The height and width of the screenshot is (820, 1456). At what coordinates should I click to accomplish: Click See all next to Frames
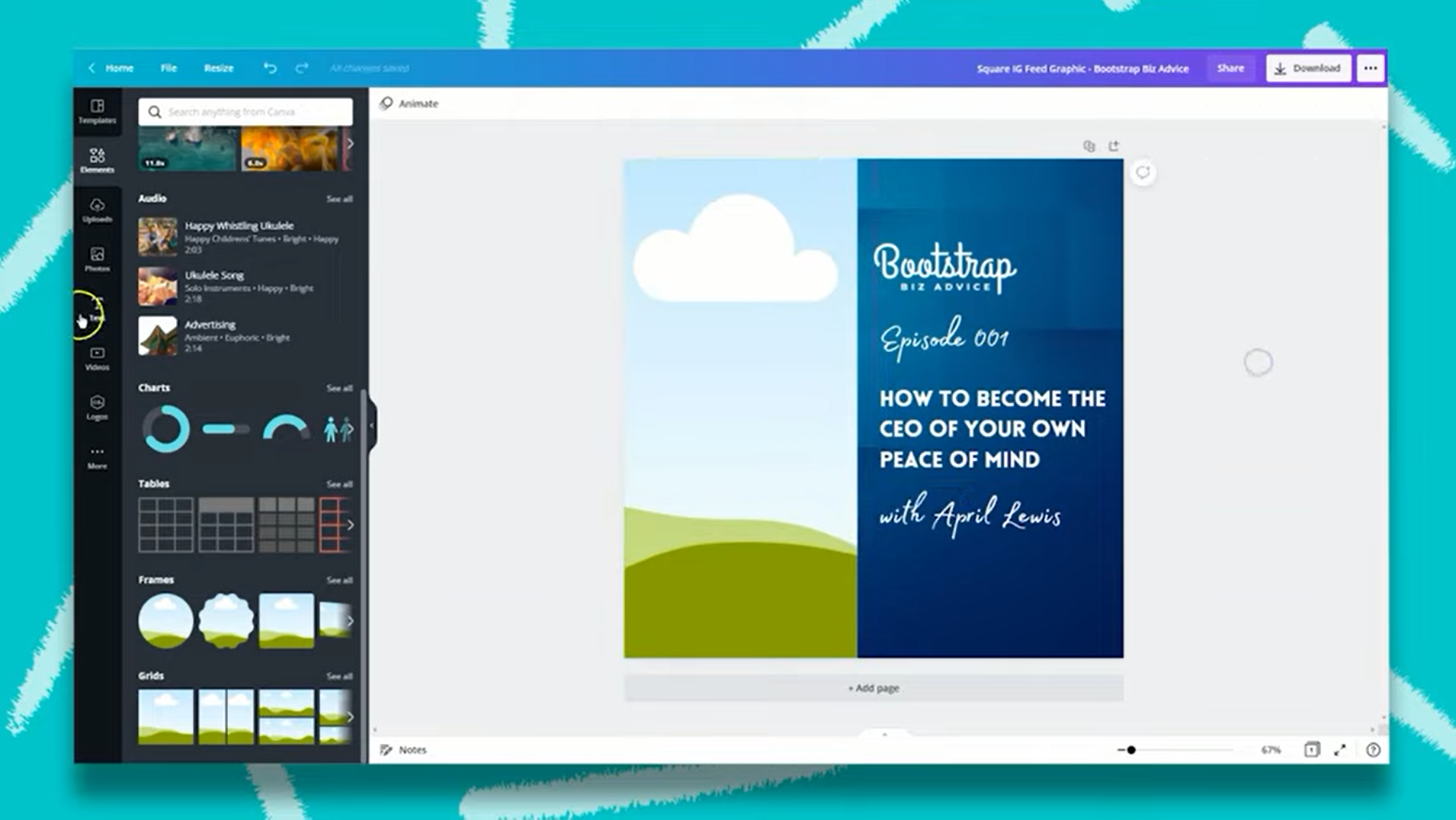[x=339, y=580]
